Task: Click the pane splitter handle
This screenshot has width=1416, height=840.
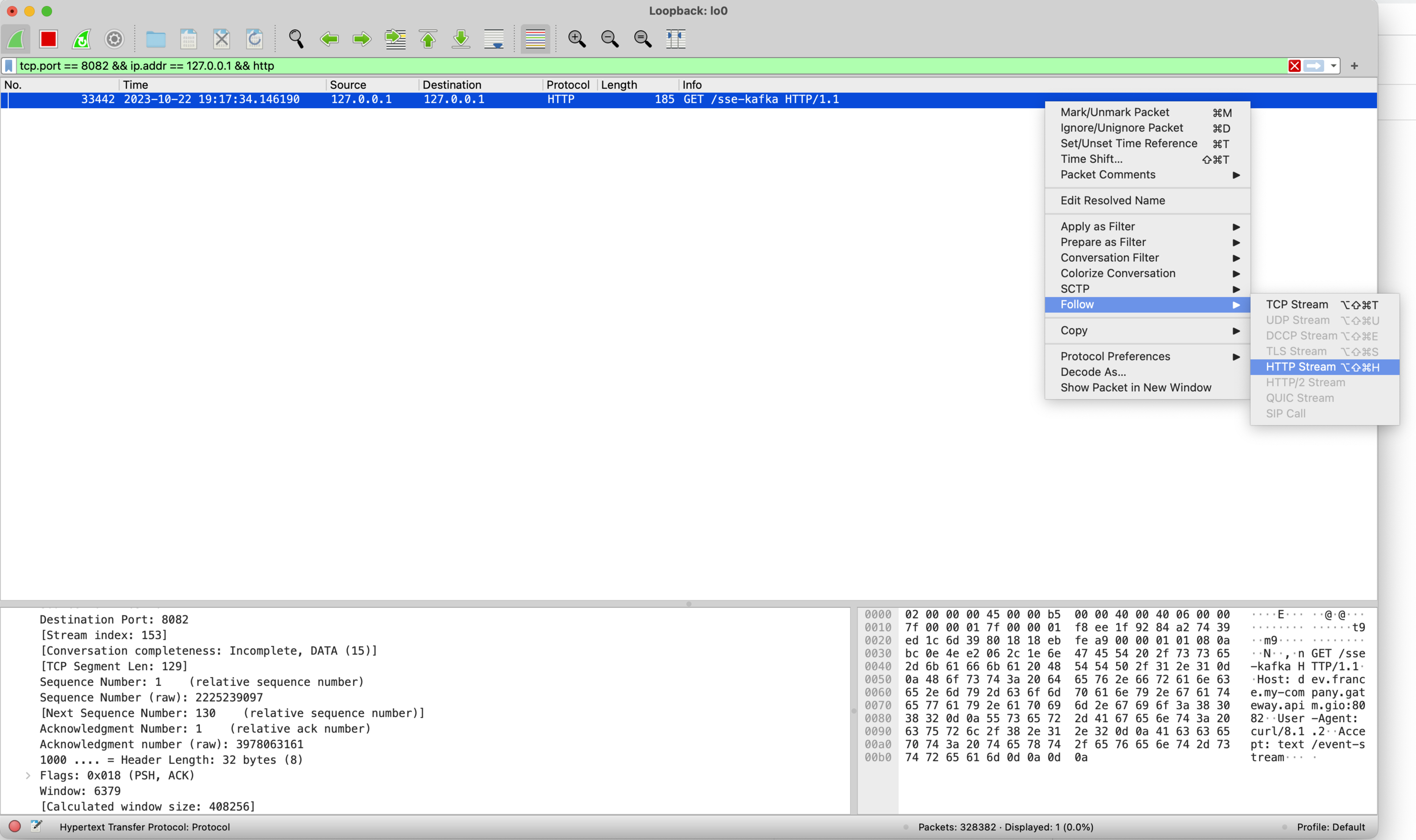Action: [689, 604]
